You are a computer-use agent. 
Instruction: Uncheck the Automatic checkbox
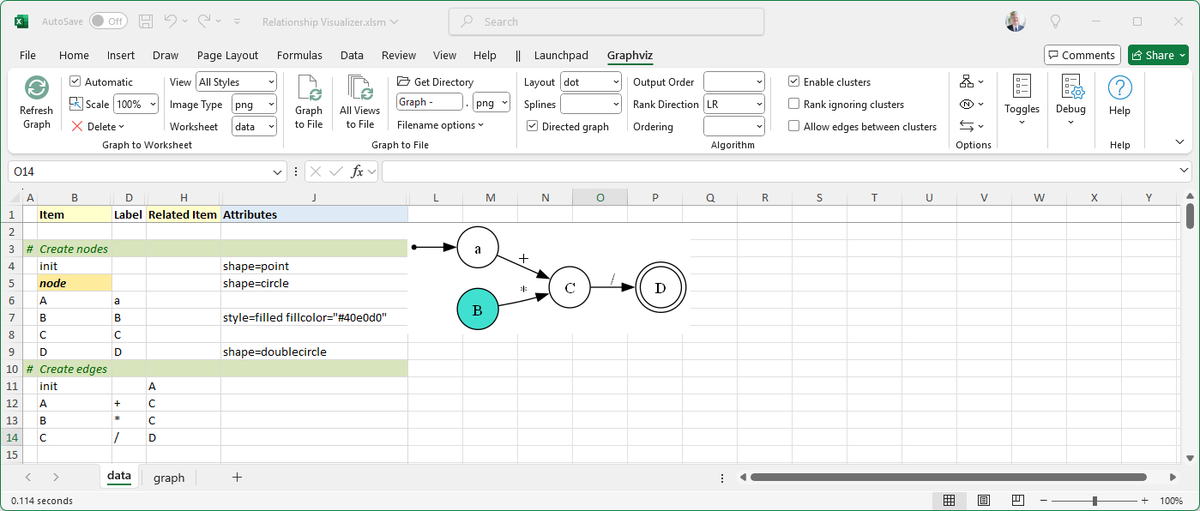click(x=76, y=82)
